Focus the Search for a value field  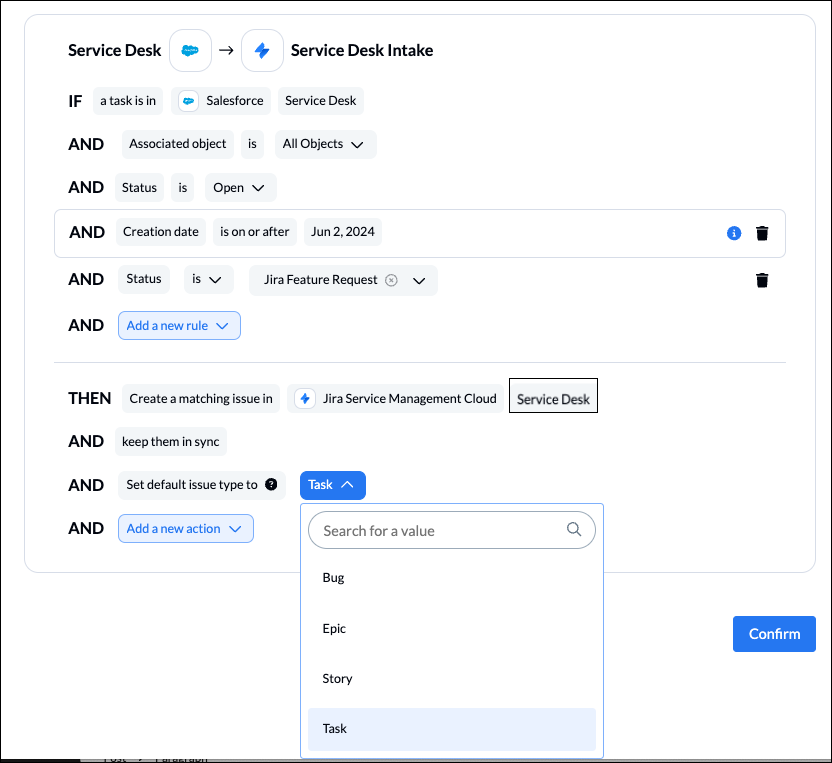coord(452,530)
